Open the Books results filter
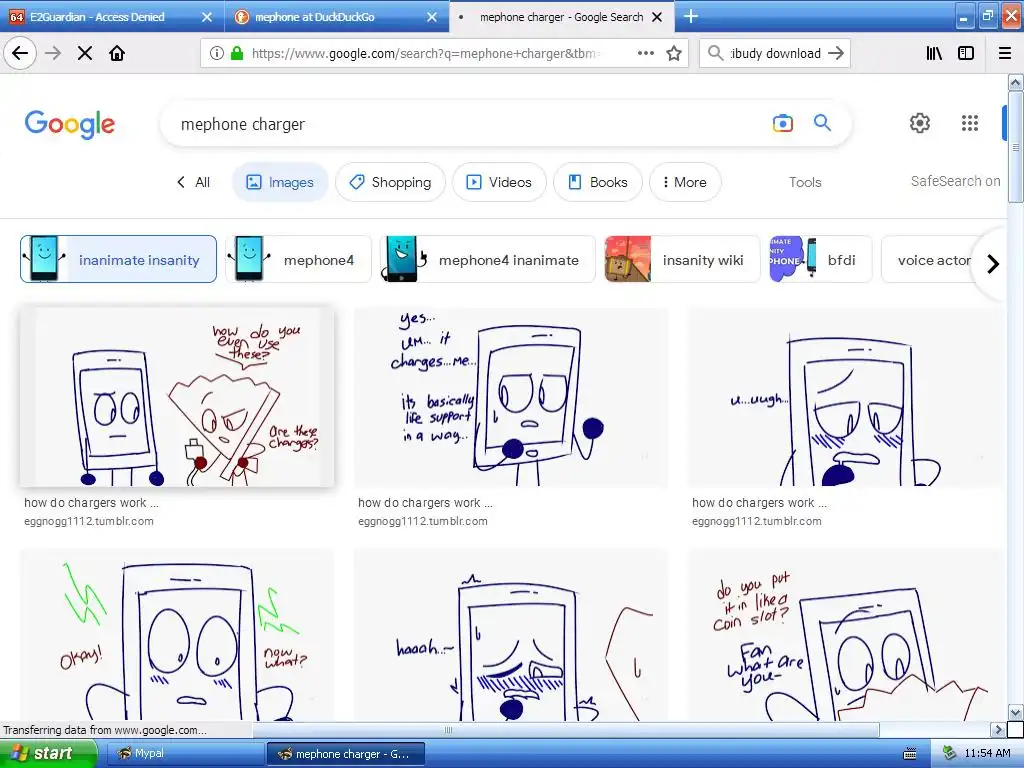This screenshot has height=768, width=1024. tap(598, 182)
